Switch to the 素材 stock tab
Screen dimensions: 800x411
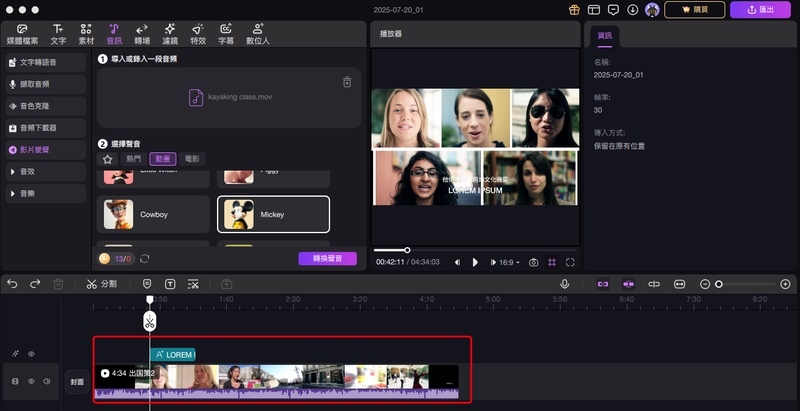click(86, 34)
